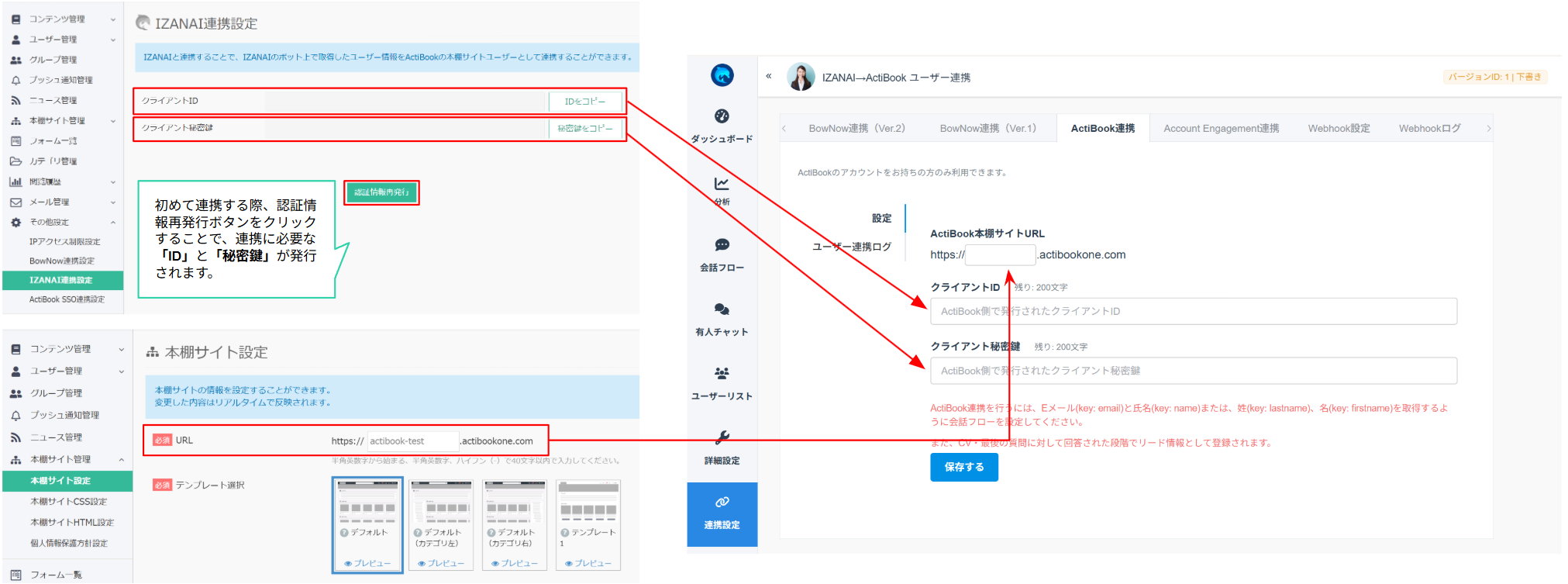The image size is (1568, 584).
Task: Open the Webhook設定 tab
Action: [1339, 128]
